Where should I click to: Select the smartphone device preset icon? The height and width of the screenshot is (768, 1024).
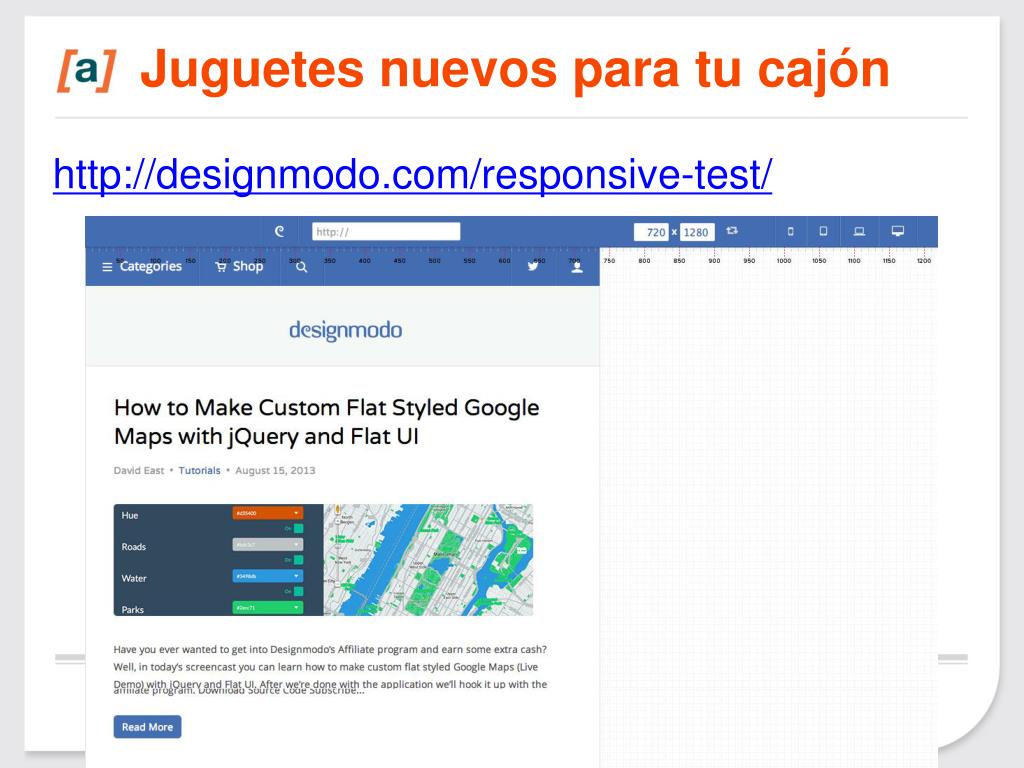click(790, 231)
